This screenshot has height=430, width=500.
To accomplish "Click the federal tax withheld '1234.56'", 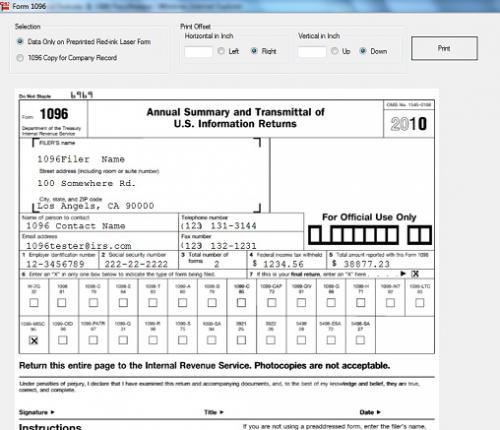I will pos(283,264).
